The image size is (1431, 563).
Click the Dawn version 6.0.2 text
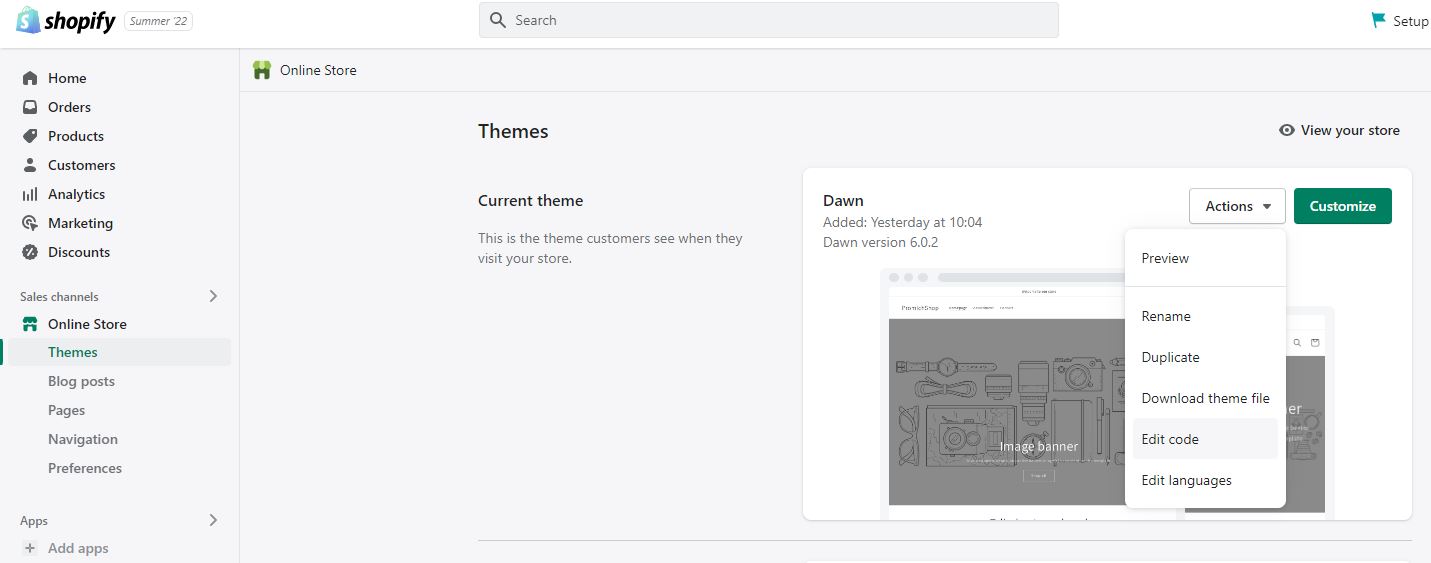coord(880,242)
